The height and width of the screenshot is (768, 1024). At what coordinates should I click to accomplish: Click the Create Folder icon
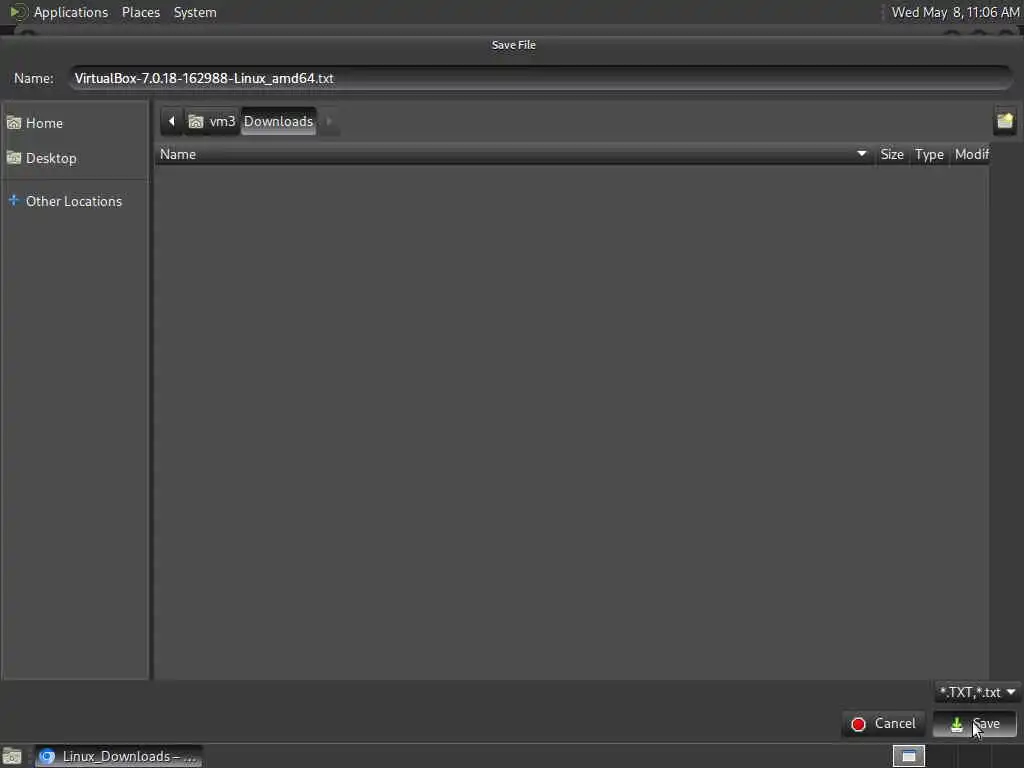pyautogui.click(x=1005, y=121)
